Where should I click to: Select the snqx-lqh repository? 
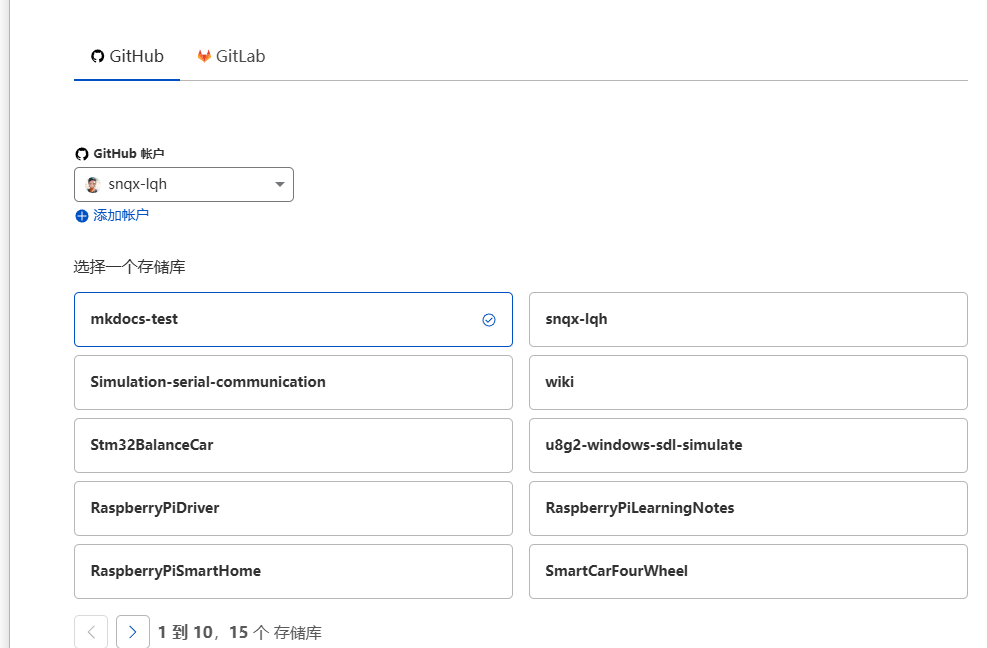point(748,320)
